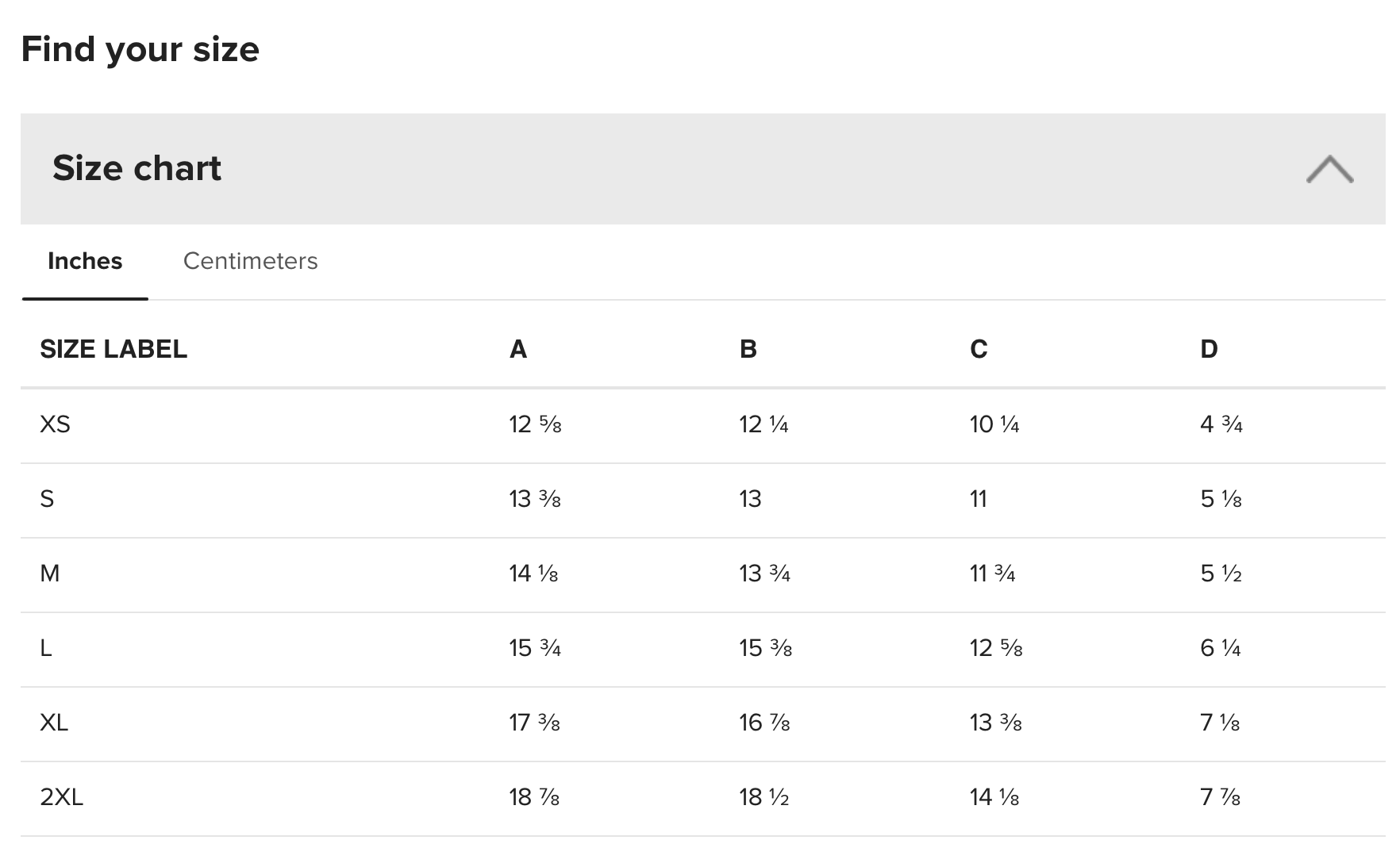Click column header A

(518, 349)
